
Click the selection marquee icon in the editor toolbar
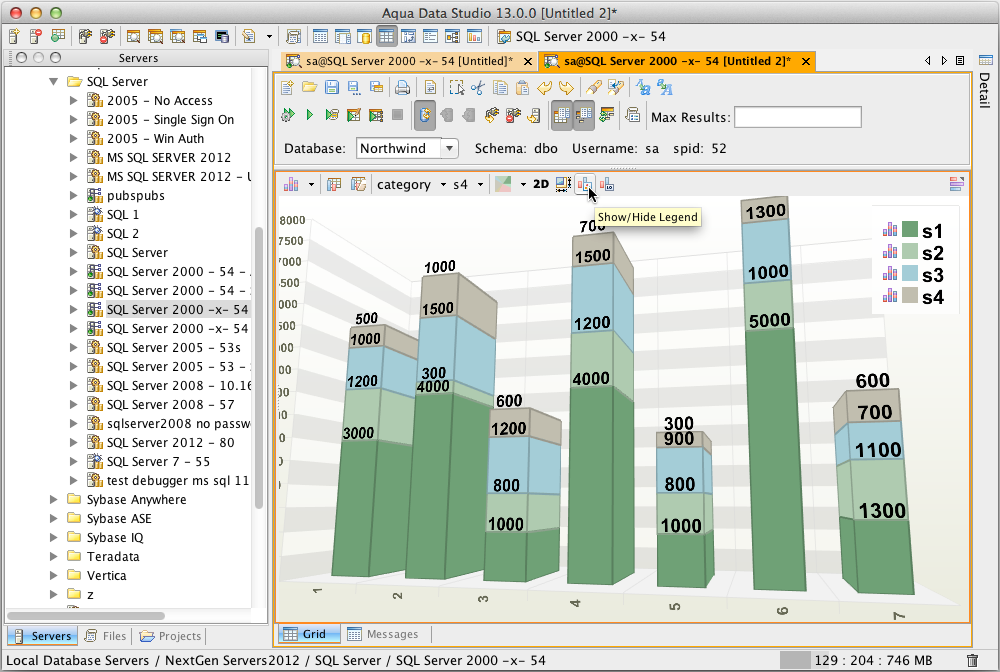457,87
